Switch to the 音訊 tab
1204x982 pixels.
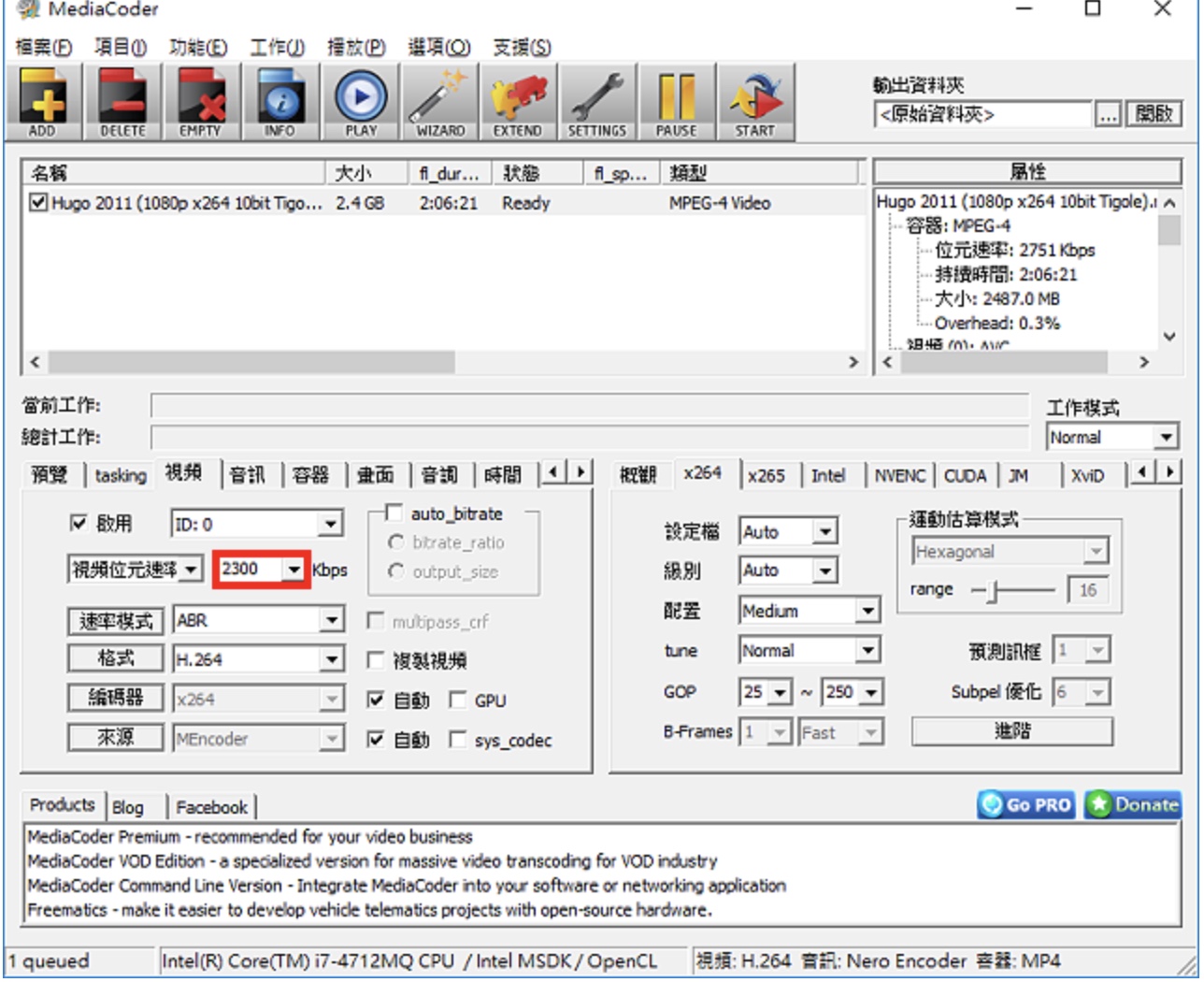[x=247, y=475]
